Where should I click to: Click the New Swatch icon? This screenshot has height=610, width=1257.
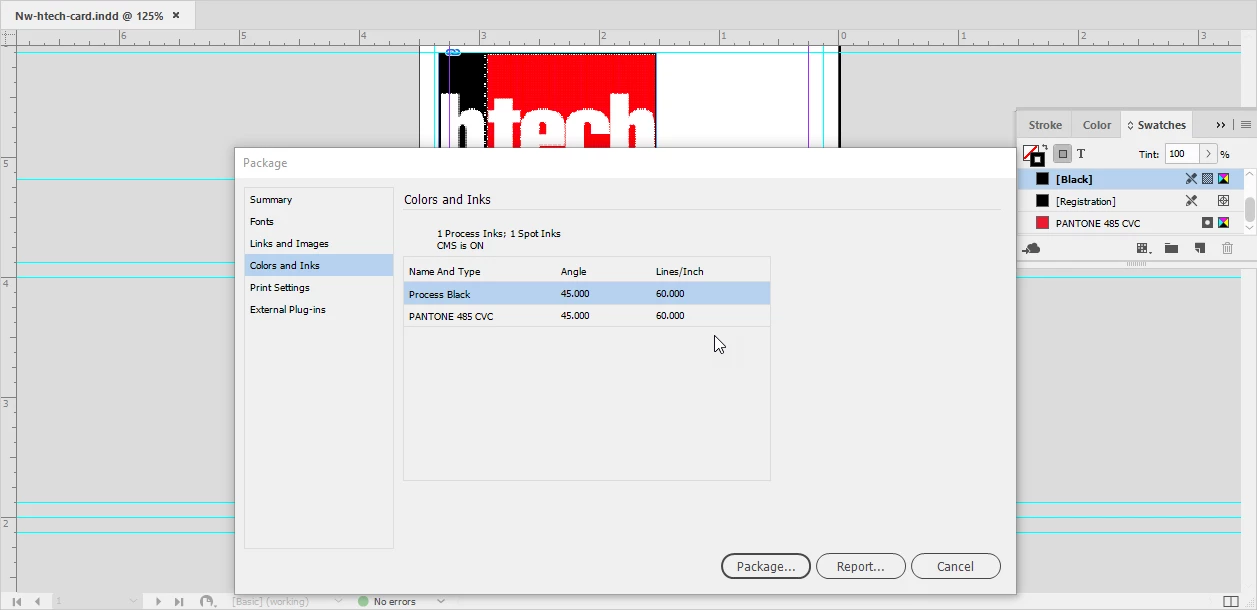[1199, 248]
